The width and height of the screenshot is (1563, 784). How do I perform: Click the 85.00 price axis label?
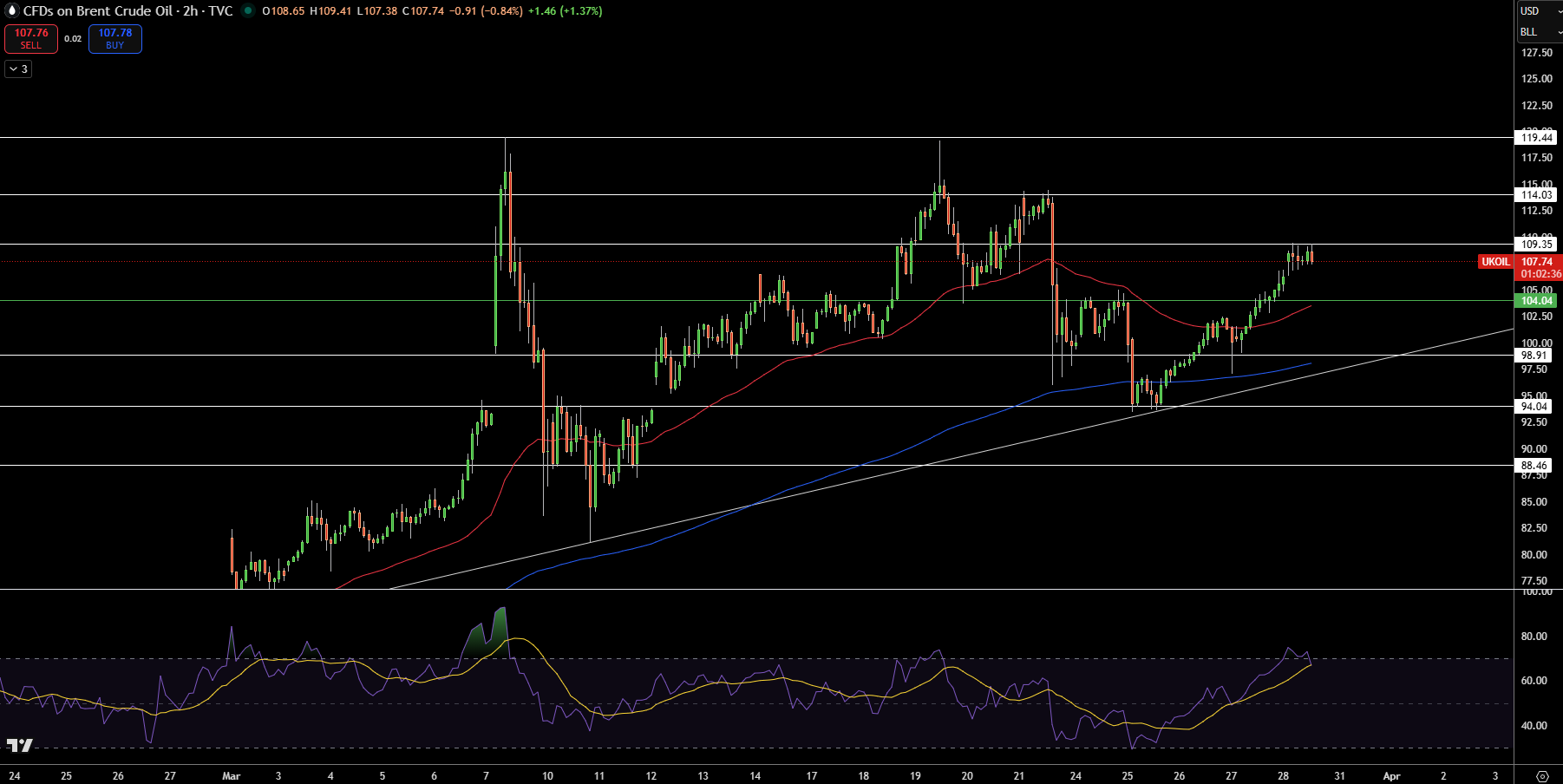(1534, 502)
